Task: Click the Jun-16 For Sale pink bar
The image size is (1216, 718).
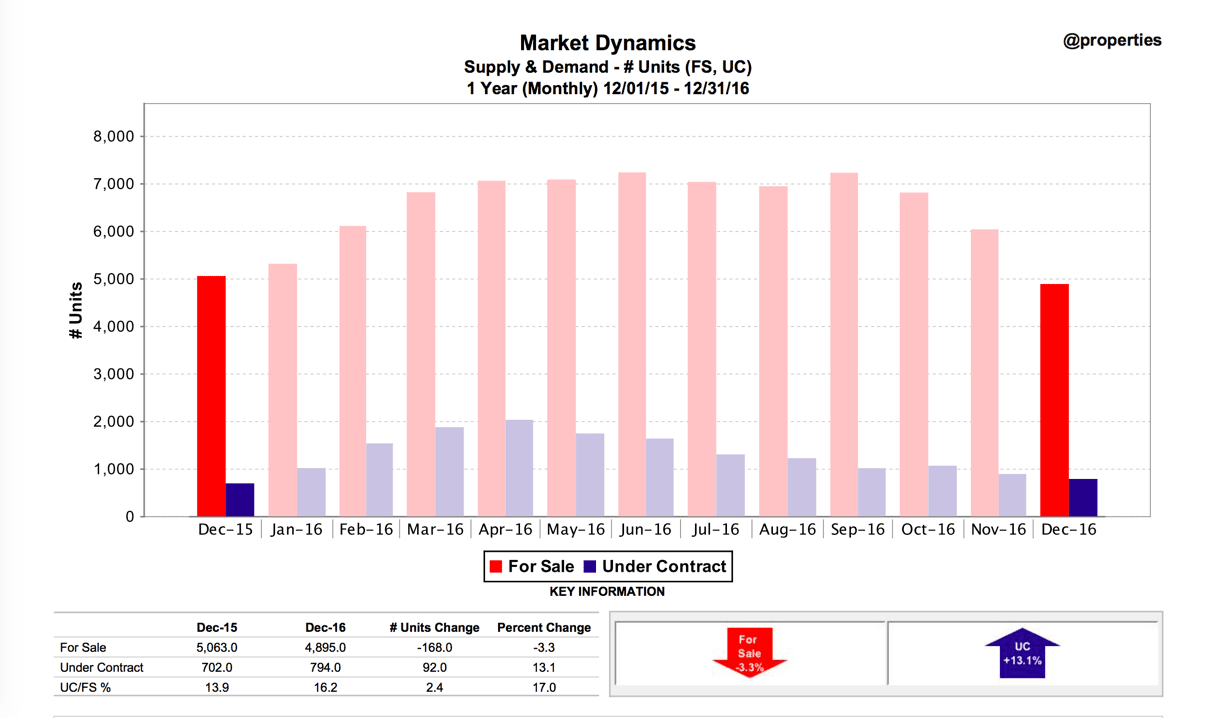Action: [x=632, y=344]
